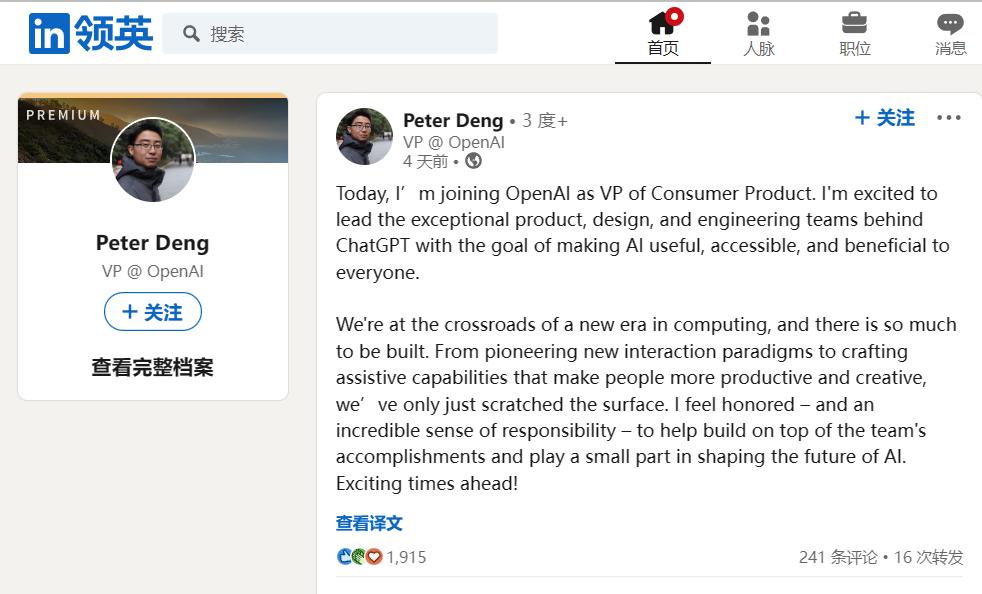Follow Peter Deng via sidebar 关注 button
Screen dimensions: 982x594
(153, 311)
